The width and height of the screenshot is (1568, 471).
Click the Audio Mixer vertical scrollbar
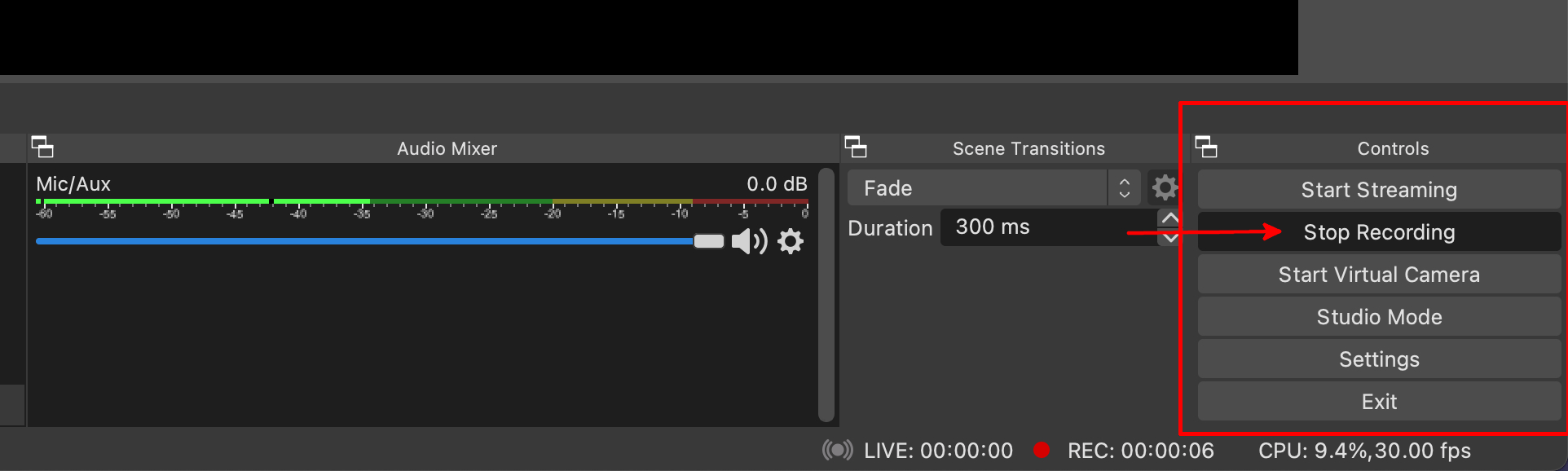click(x=826, y=295)
